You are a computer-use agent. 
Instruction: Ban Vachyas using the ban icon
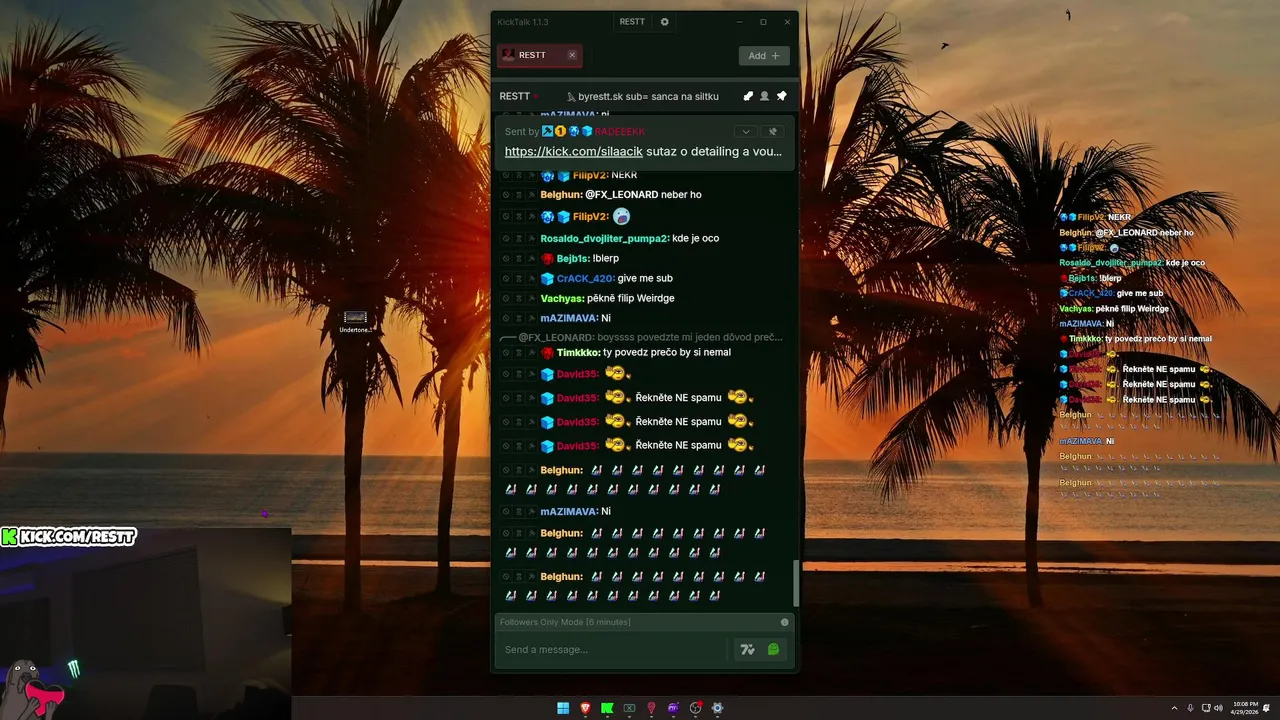(x=506, y=299)
